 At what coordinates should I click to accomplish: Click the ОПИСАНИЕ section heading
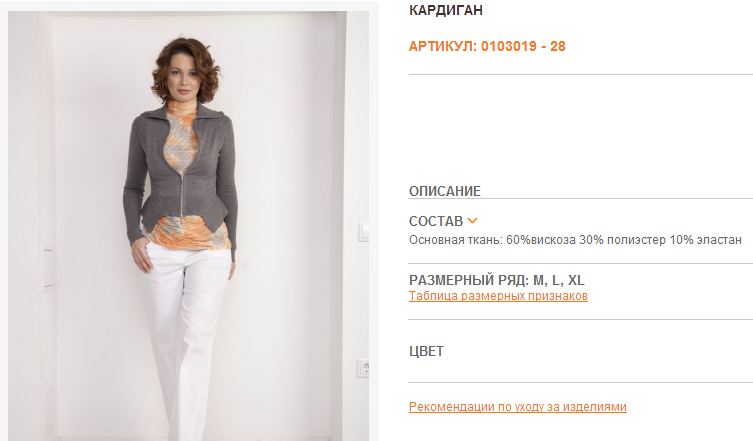[x=445, y=191]
